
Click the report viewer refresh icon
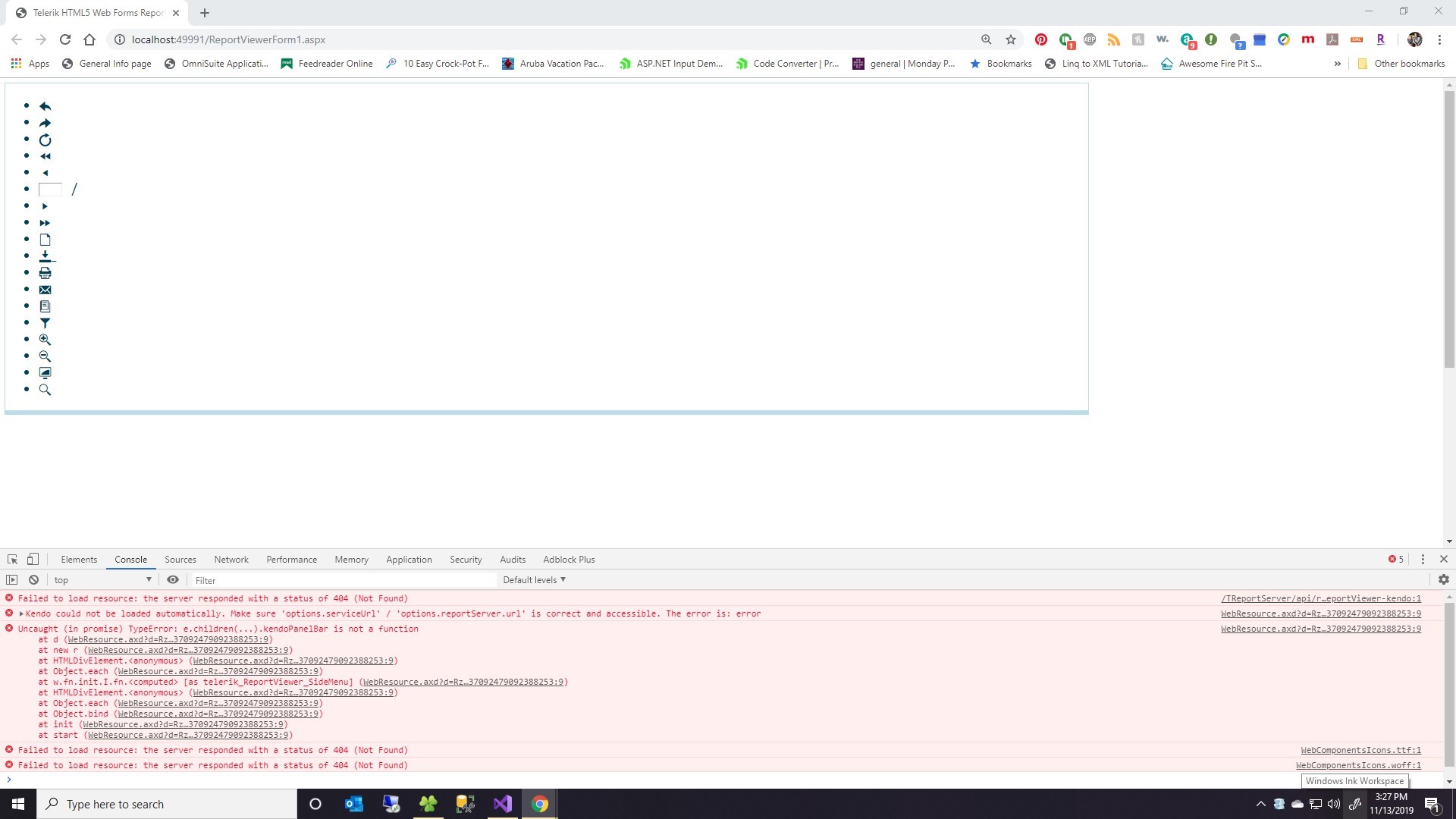(x=45, y=140)
